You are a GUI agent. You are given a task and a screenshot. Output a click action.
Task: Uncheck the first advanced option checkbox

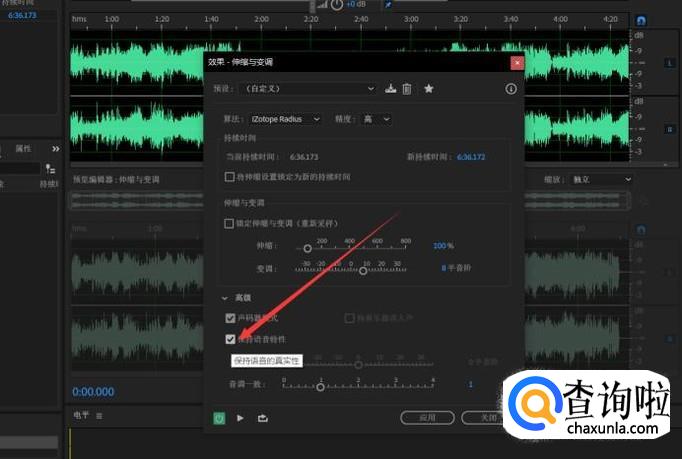(x=230, y=318)
